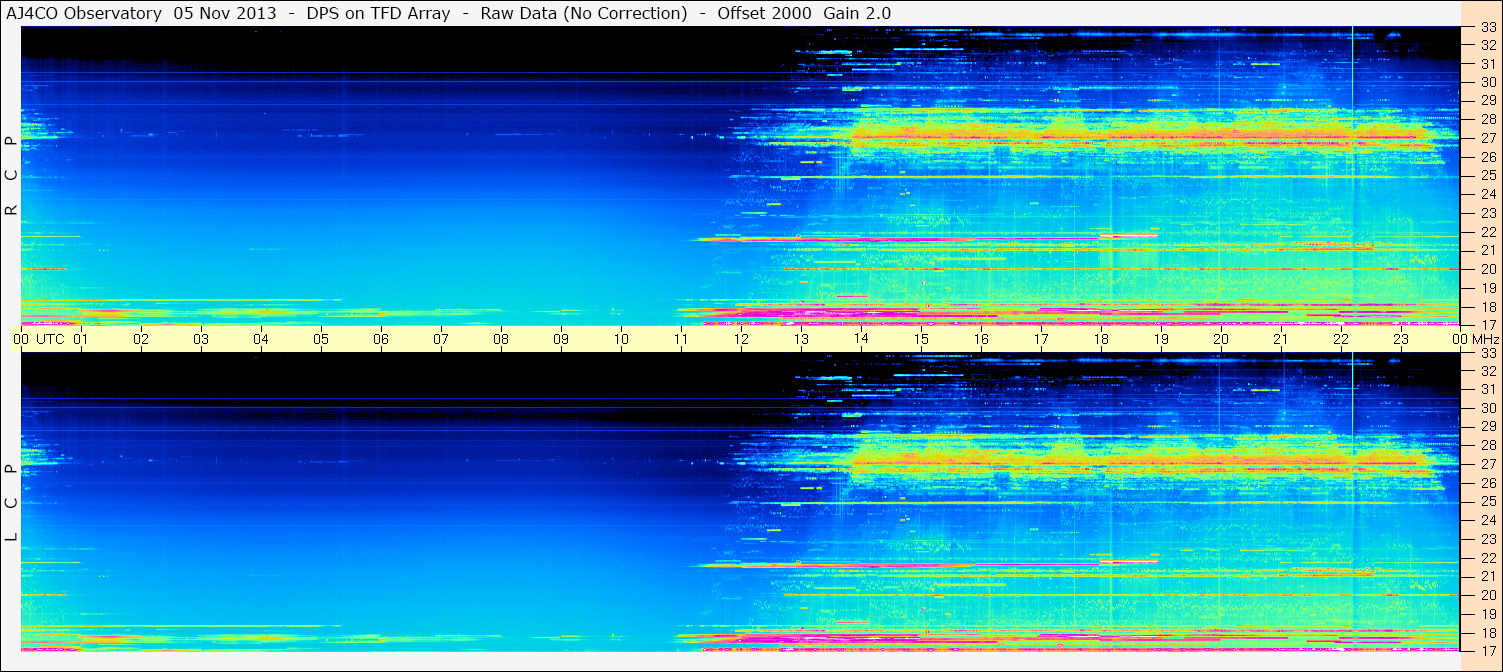Click the RCP panel axis label
Viewport: 1503px width, 672px height.
pyautogui.click(x=11, y=175)
